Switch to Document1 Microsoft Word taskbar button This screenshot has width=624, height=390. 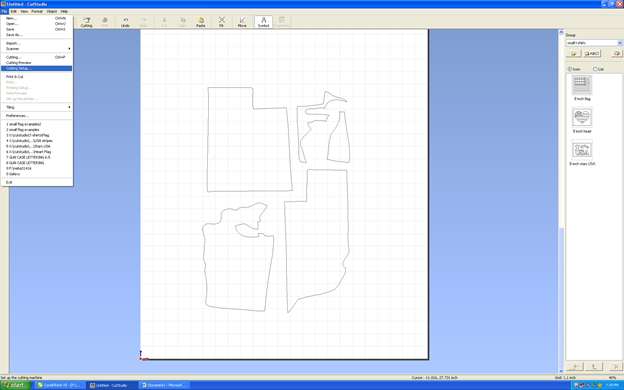(x=164, y=385)
